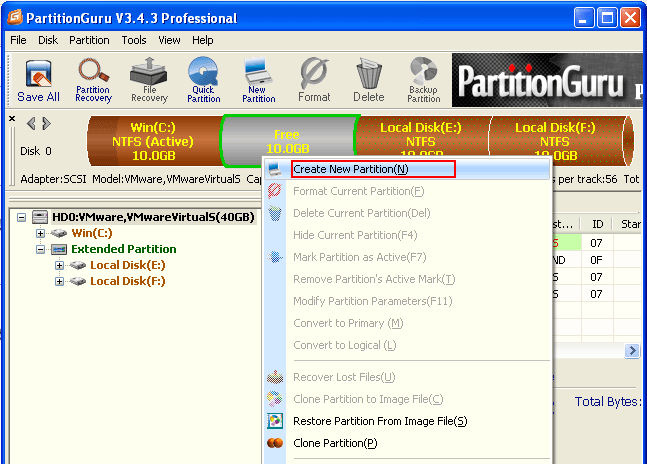
Task: Open the File menu
Action: tap(18, 40)
